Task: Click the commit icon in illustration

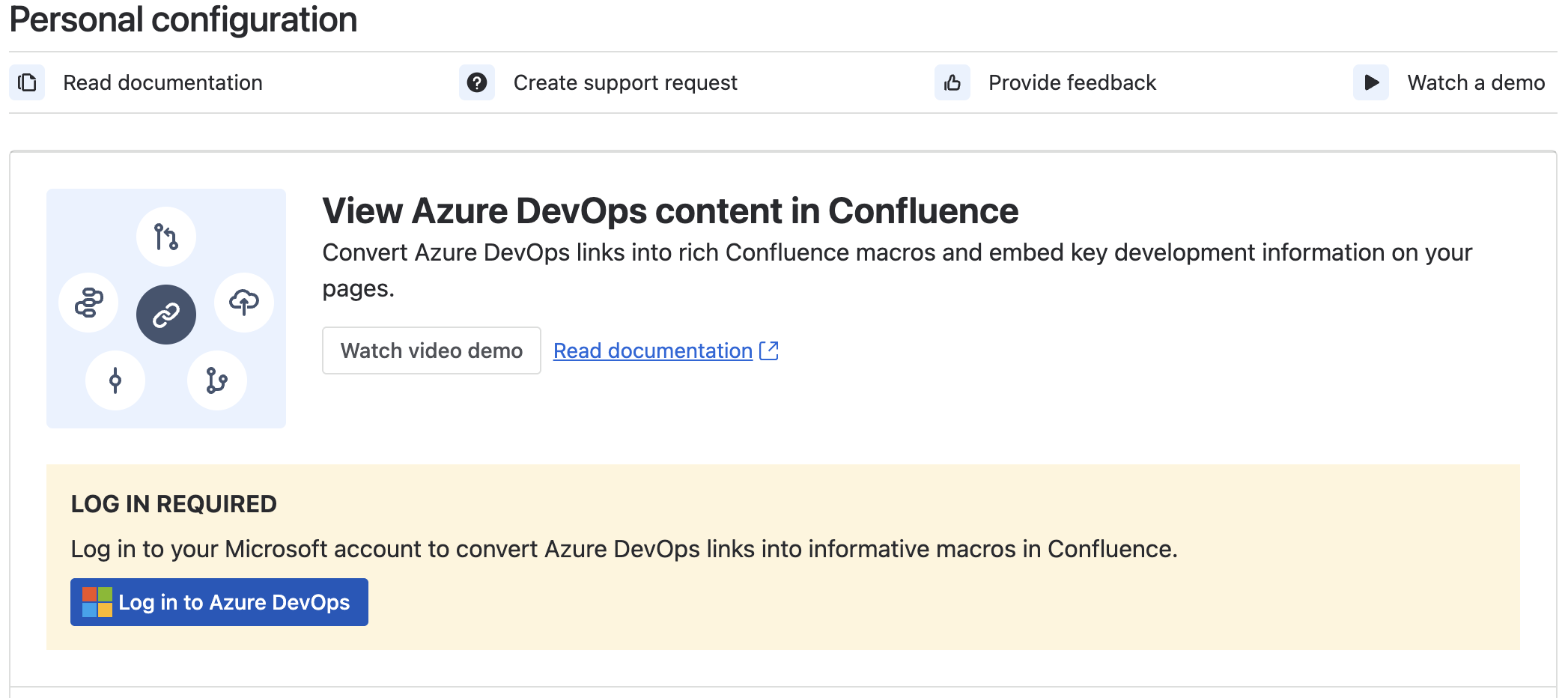Action: click(115, 380)
